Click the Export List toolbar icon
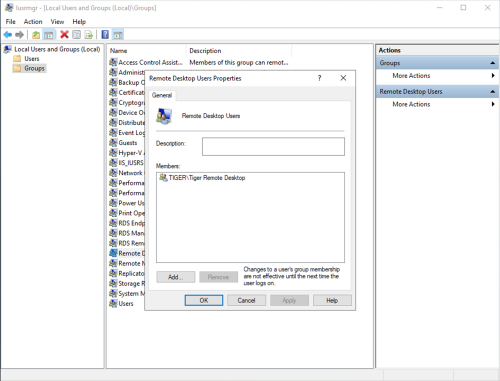 89,35
